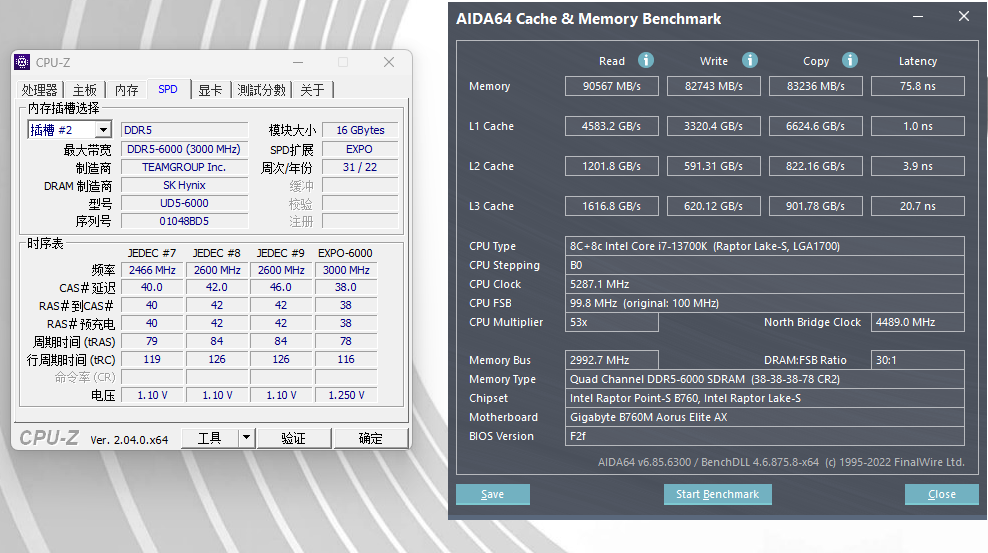The width and height of the screenshot is (988, 553).
Task: Click the info icon next to Read
Action: (646, 60)
